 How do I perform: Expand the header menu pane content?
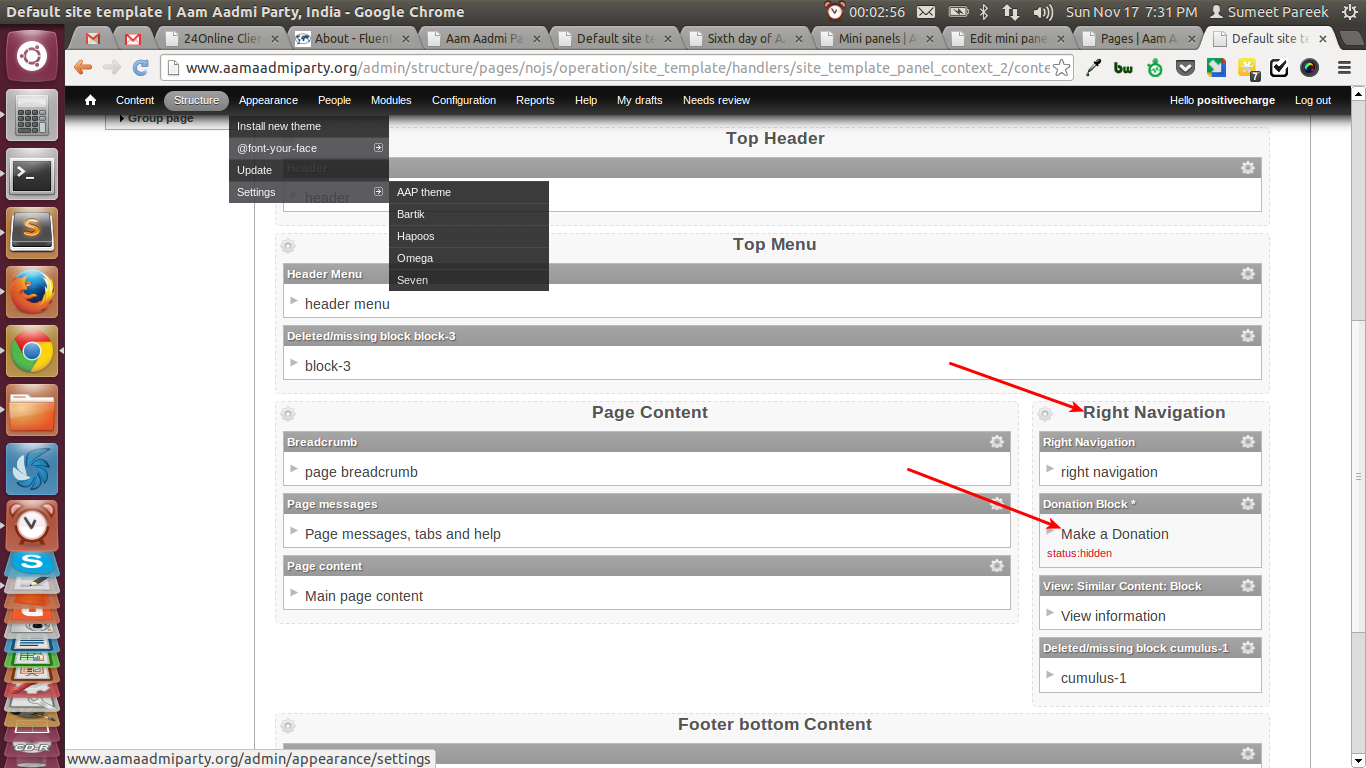point(294,300)
